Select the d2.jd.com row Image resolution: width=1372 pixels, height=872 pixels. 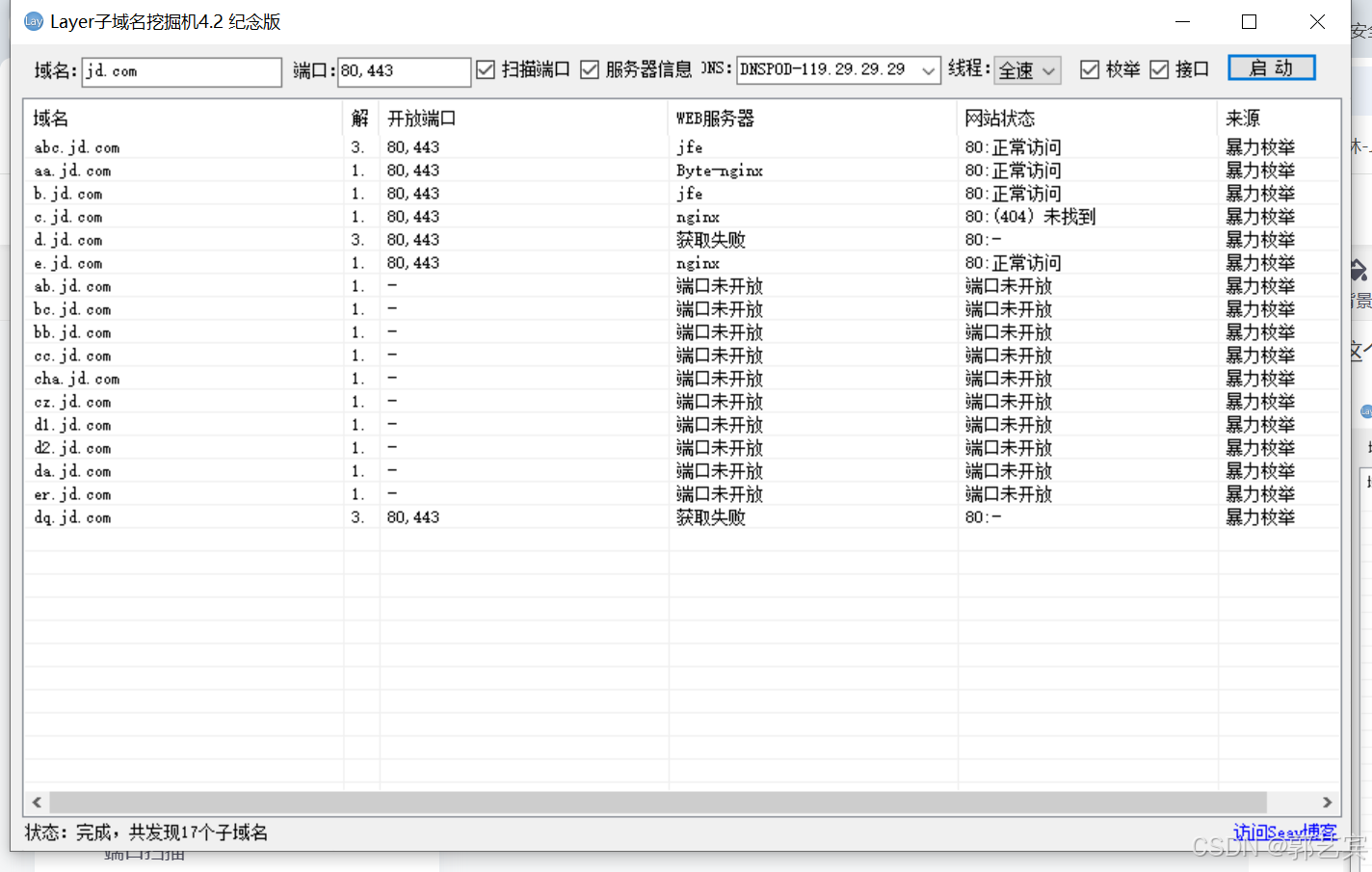pos(682,448)
